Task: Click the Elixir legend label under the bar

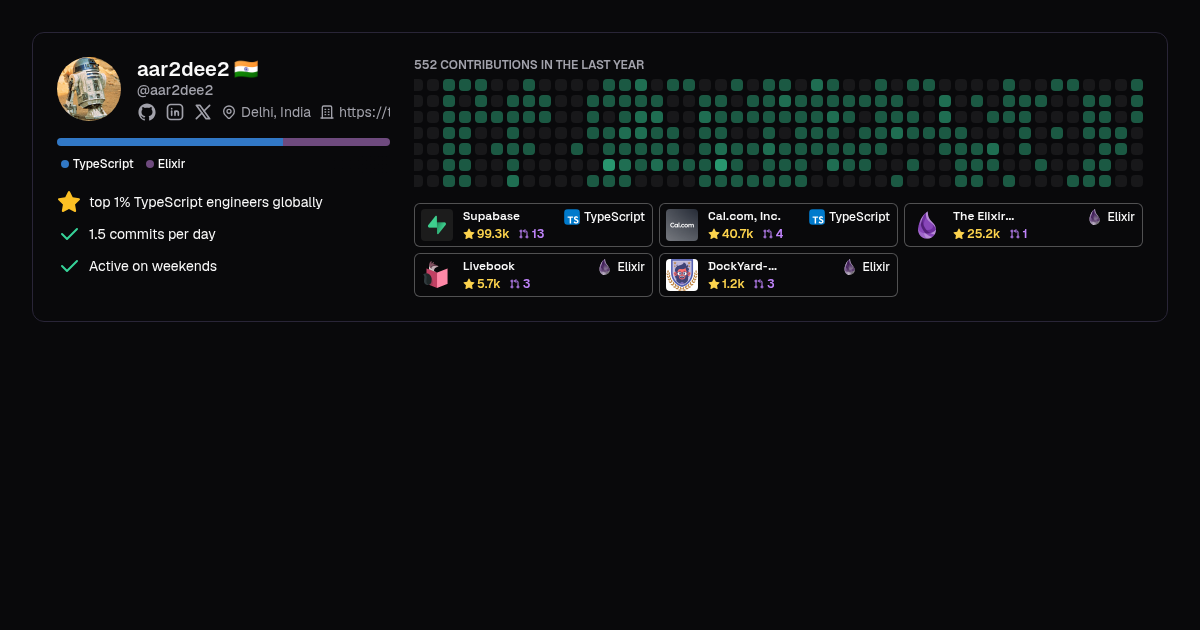Action: (171, 164)
